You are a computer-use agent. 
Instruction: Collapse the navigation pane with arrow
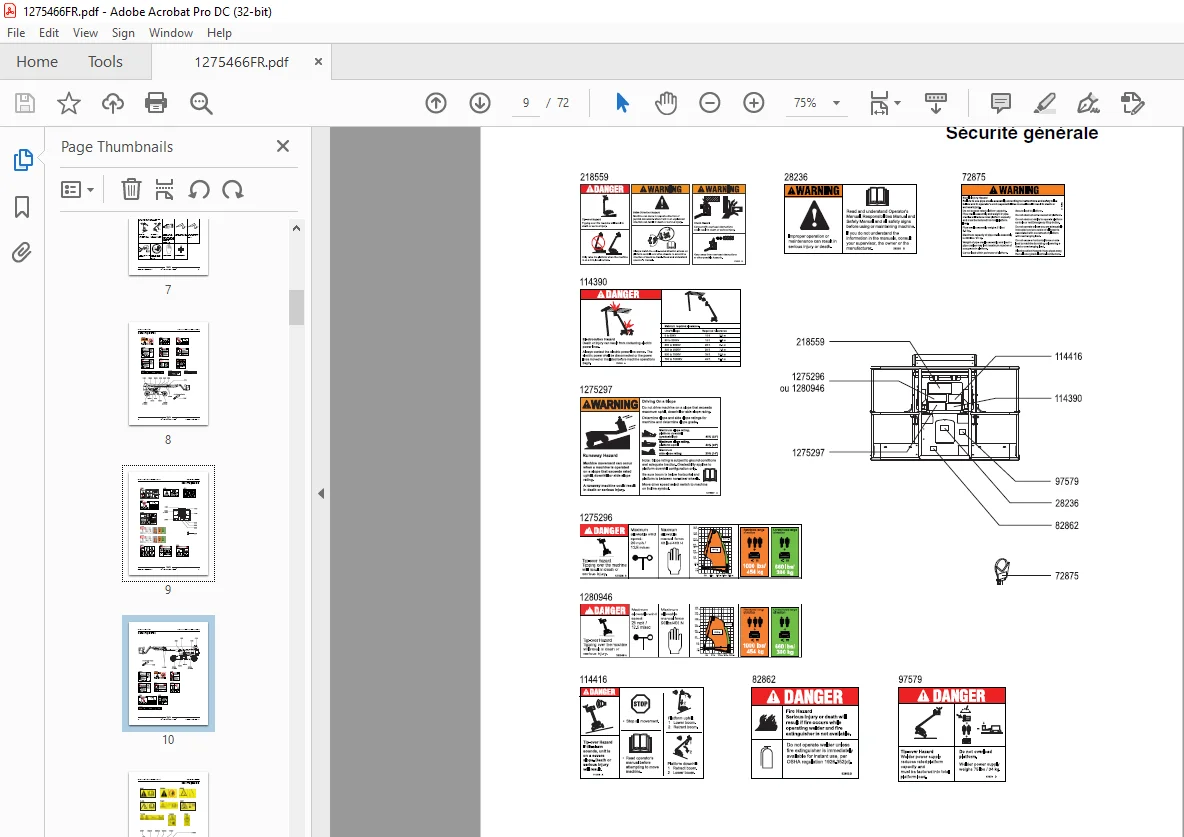321,493
